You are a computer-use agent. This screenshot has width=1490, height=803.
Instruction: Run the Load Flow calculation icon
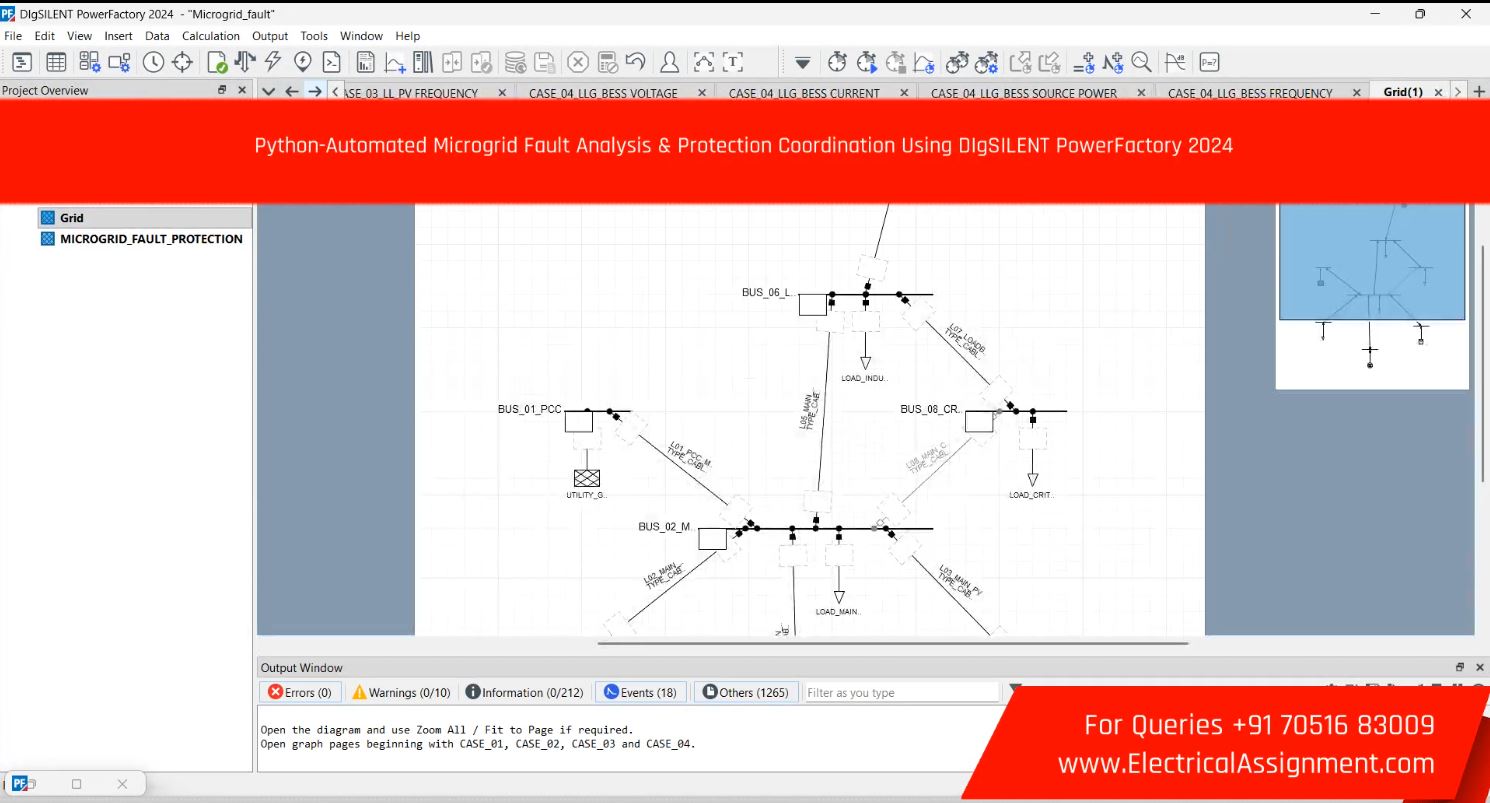245,62
